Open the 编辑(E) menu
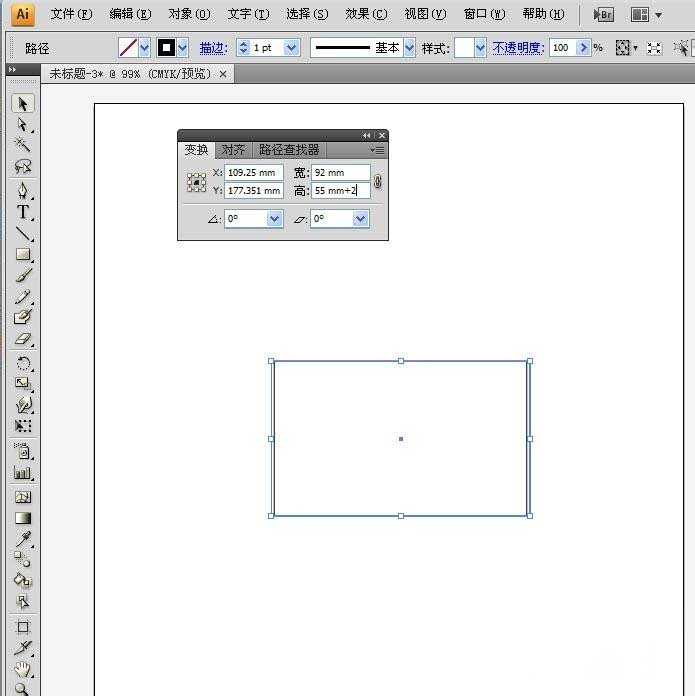This screenshot has width=695, height=696. pos(130,14)
